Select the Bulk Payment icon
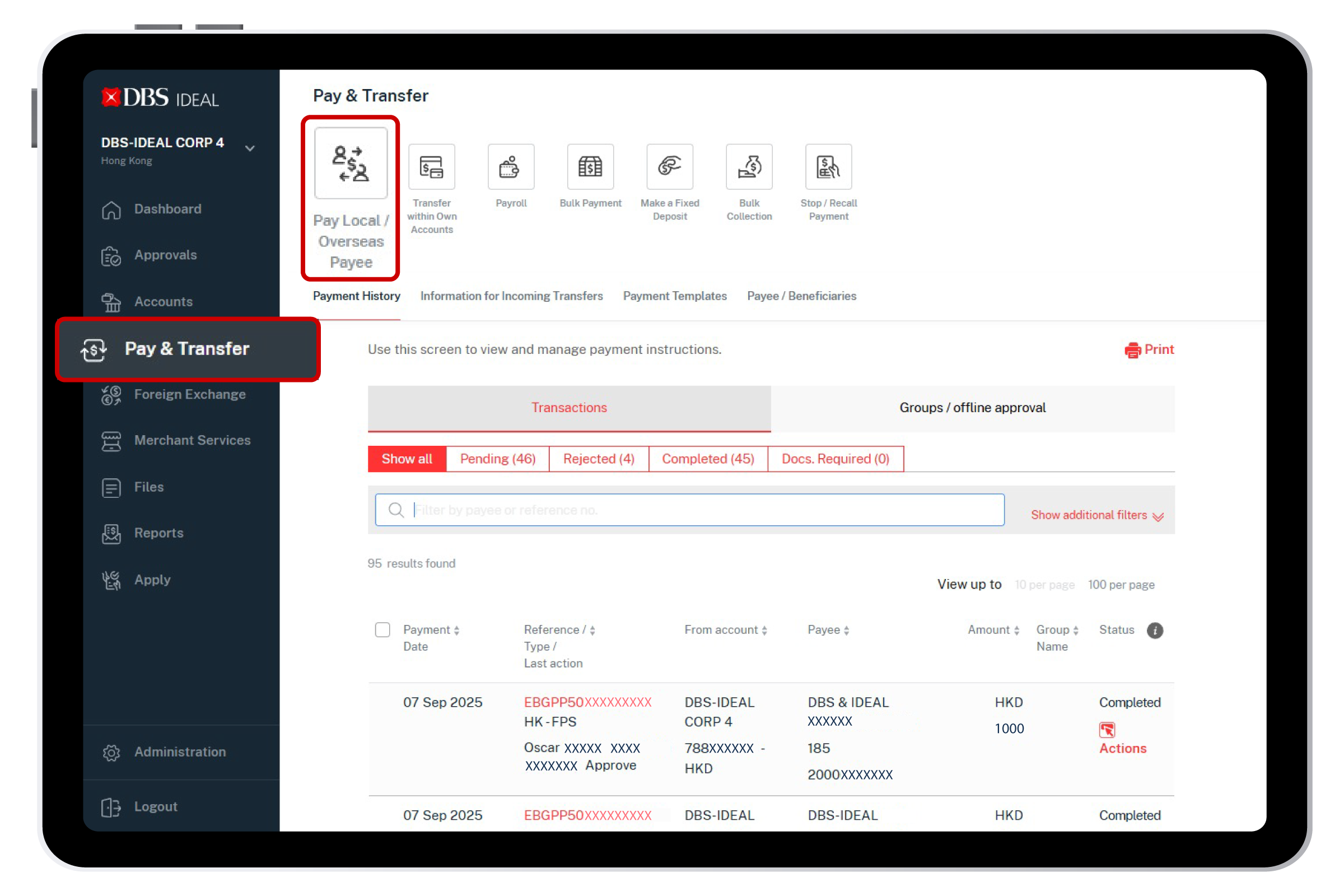The width and height of the screenshot is (1344, 896). (x=590, y=167)
